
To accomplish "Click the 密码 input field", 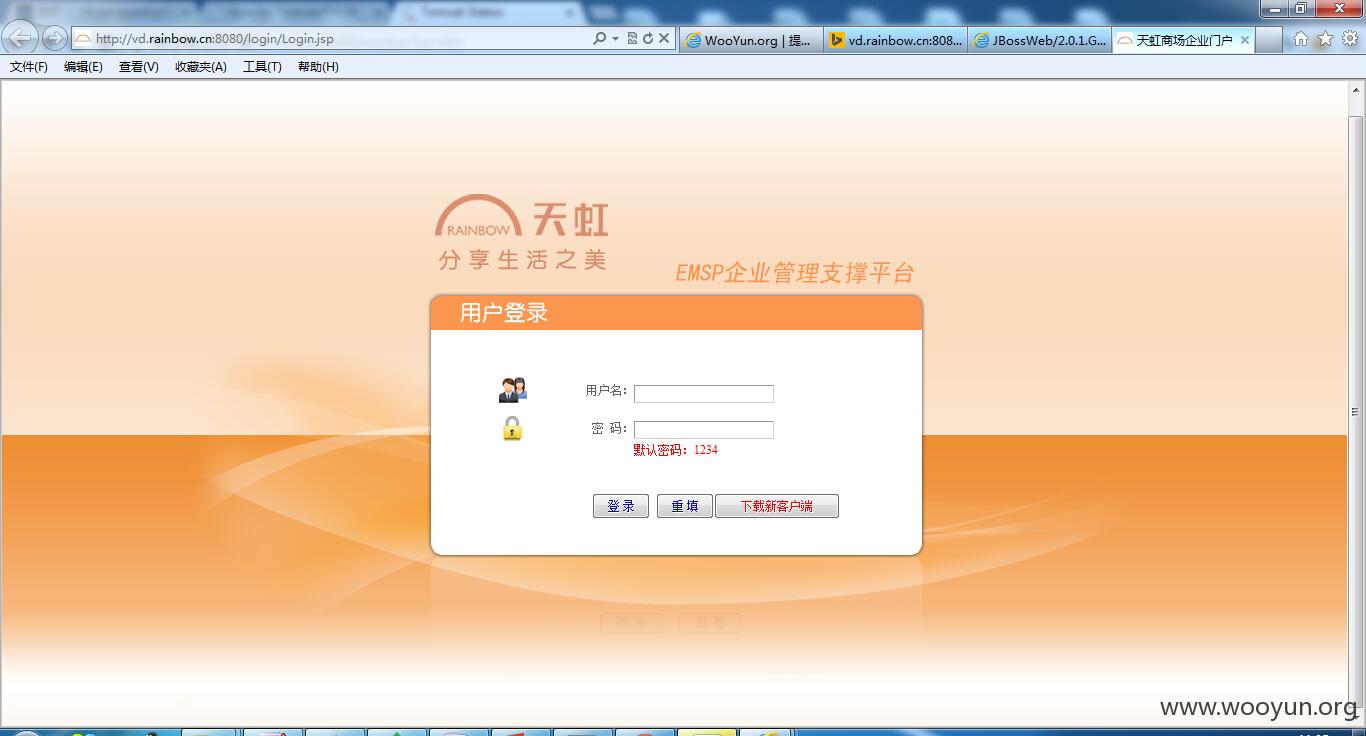I will tap(704, 430).
